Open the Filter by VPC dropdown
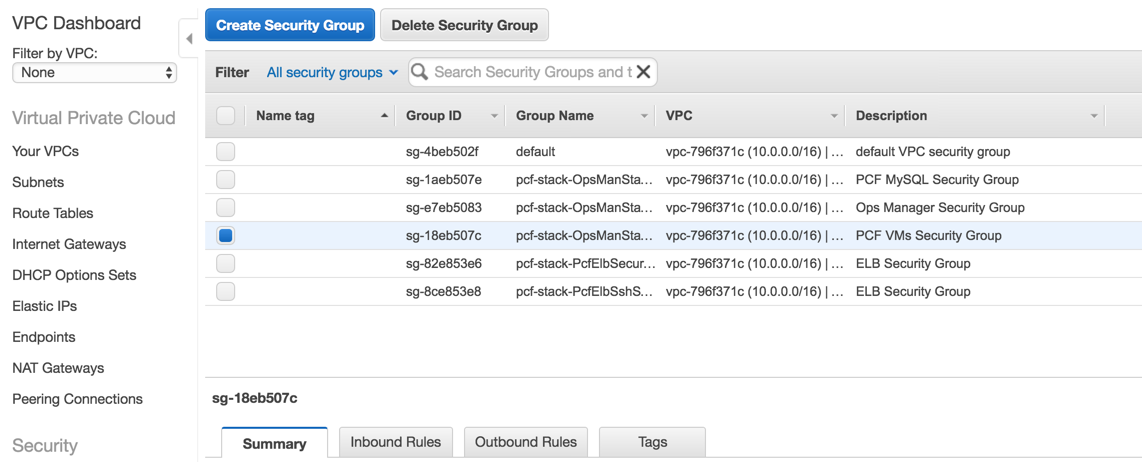Viewport: 1142px width, 462px height. pos(94,73)
